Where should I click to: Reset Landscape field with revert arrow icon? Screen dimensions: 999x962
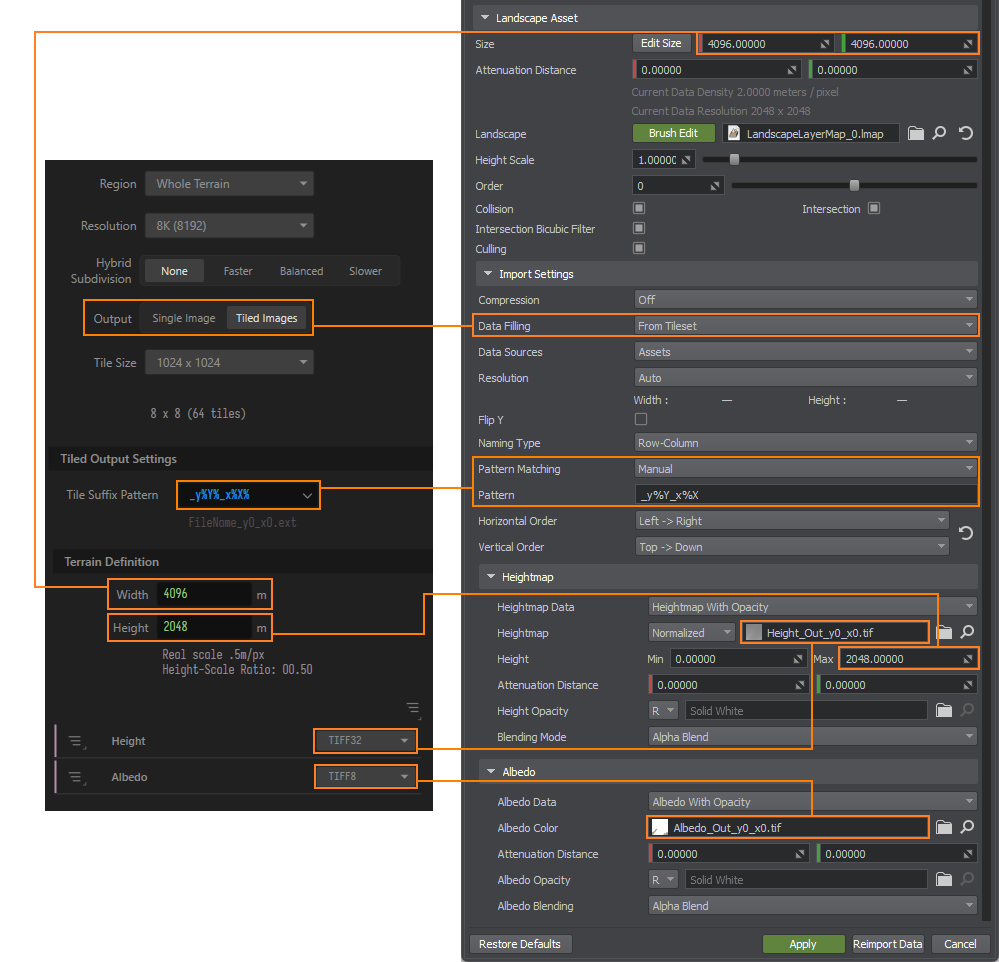[x=966, y=133]
